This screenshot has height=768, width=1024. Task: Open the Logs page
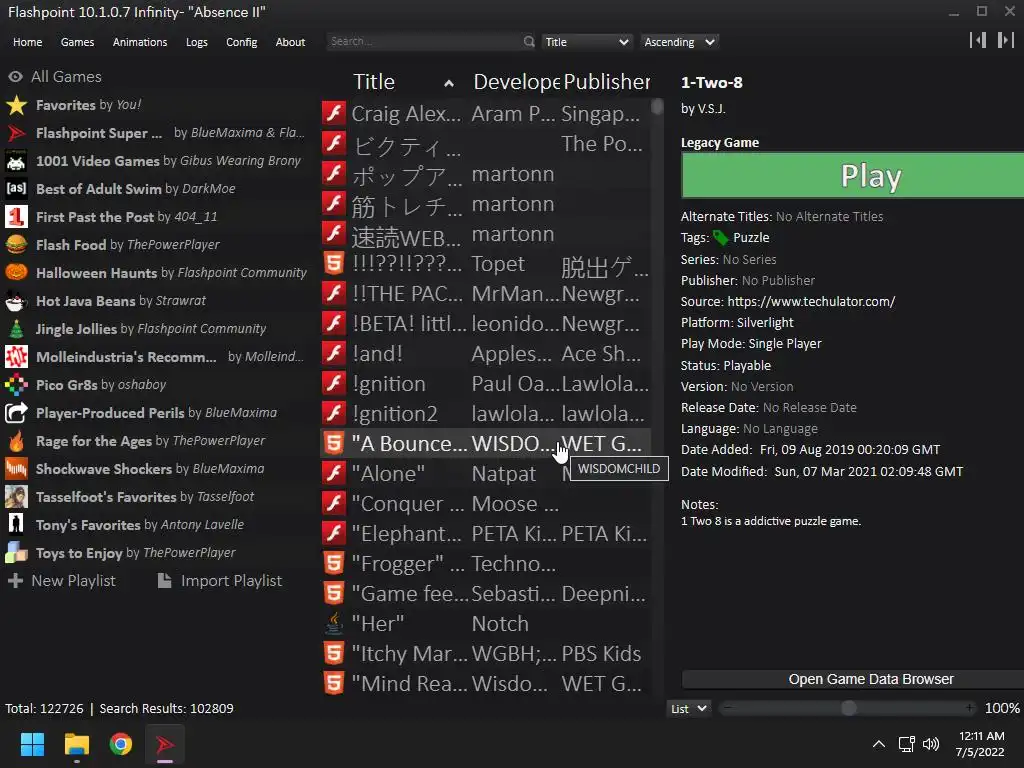coord(197,42)
